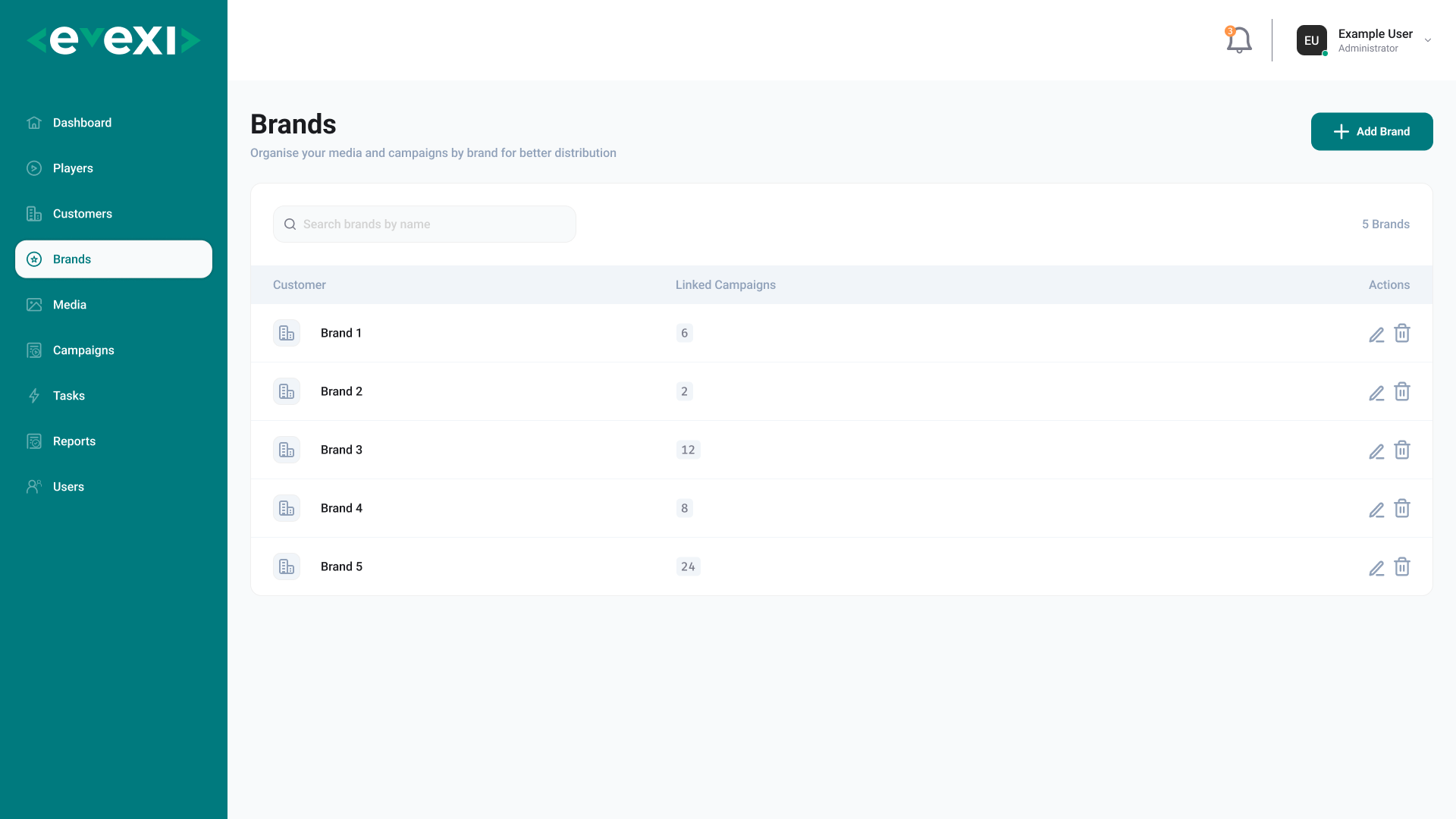
Task: Click the Brand 1 building icon
Action: point(287,333)
